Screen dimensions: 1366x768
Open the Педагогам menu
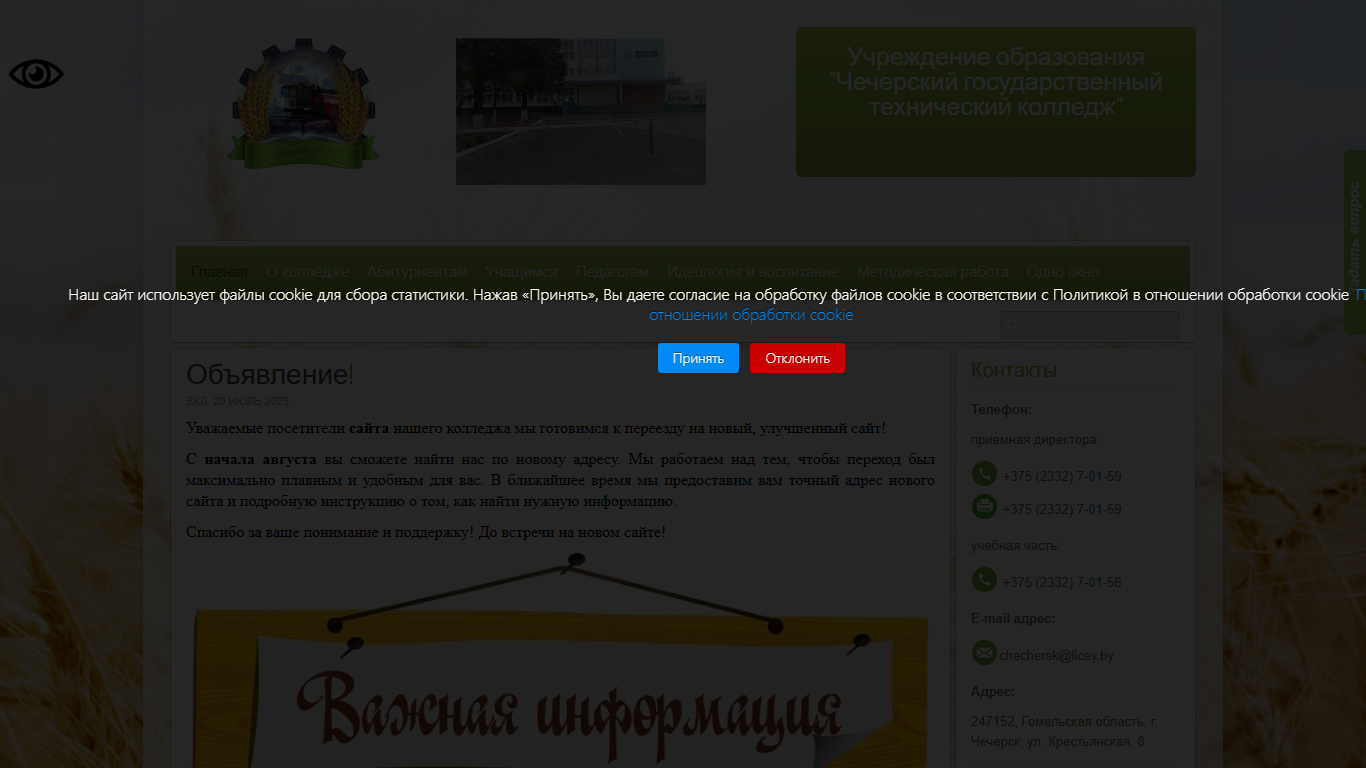click(x=612, y=272)
